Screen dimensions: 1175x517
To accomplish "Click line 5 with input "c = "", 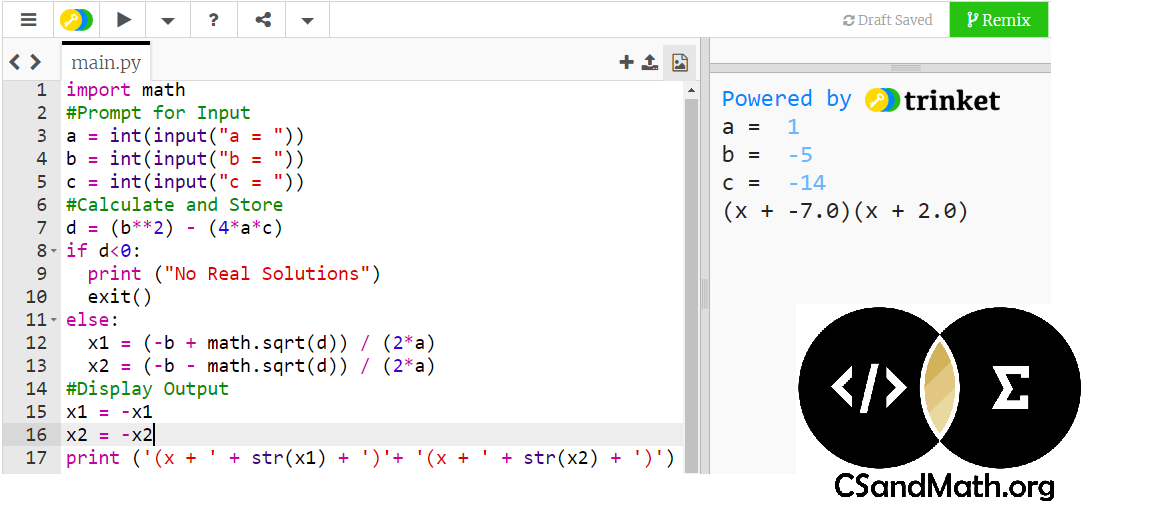I will pos(185,182).
